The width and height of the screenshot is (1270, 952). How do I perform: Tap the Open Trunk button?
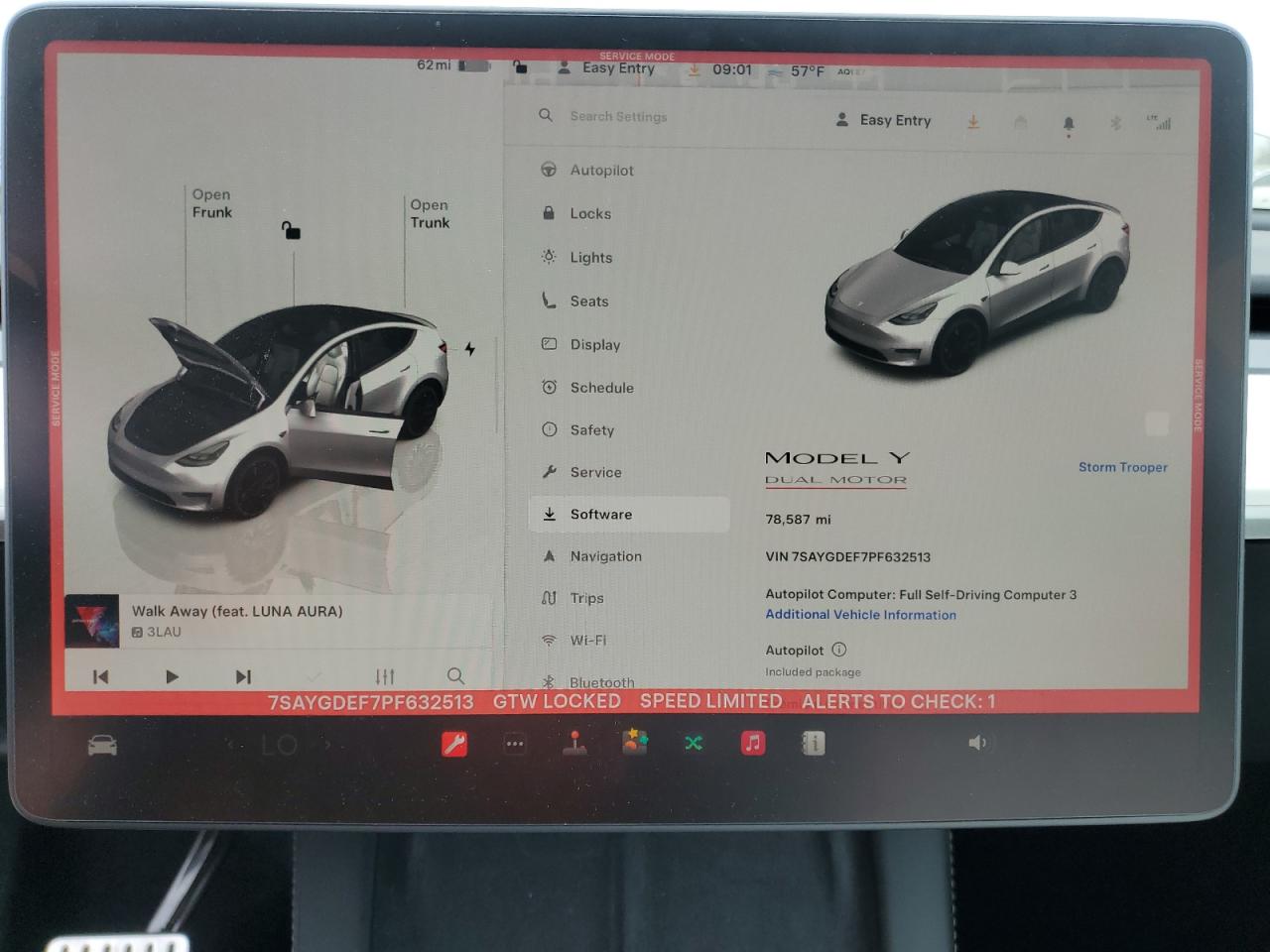tap(430, 213)
